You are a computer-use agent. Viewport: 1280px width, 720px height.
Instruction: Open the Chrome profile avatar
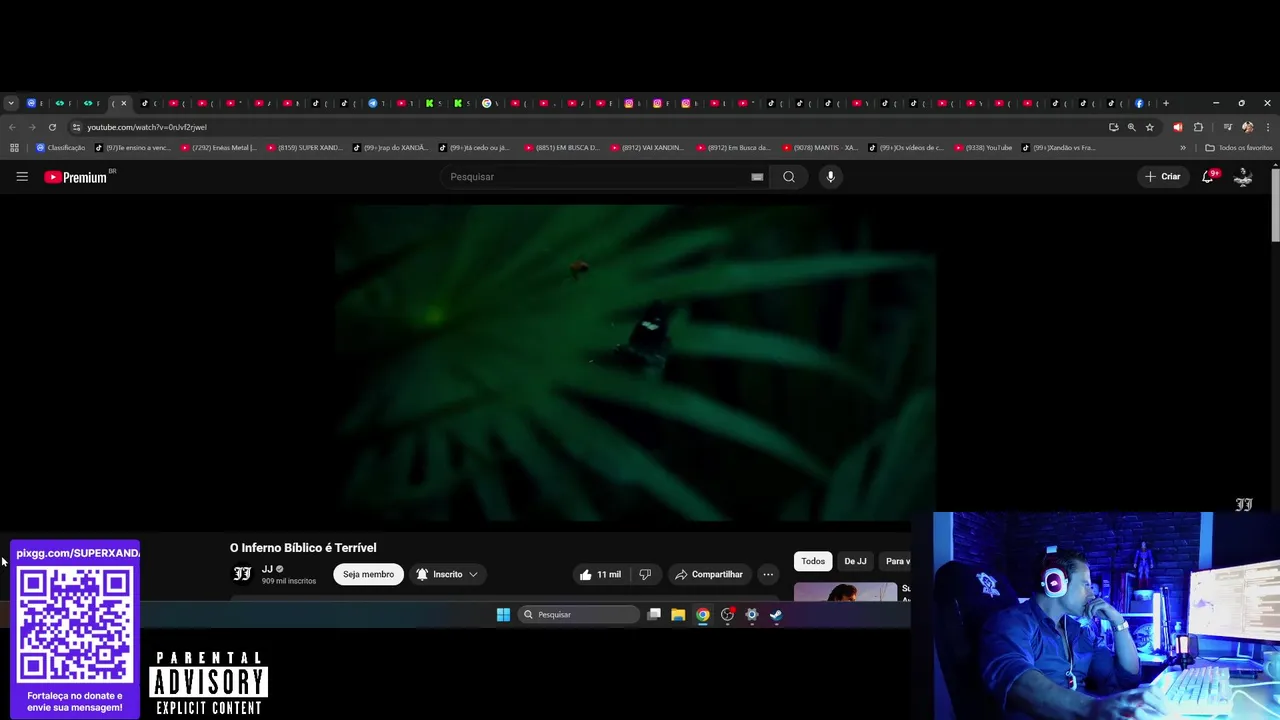[x=1247, y=127]
